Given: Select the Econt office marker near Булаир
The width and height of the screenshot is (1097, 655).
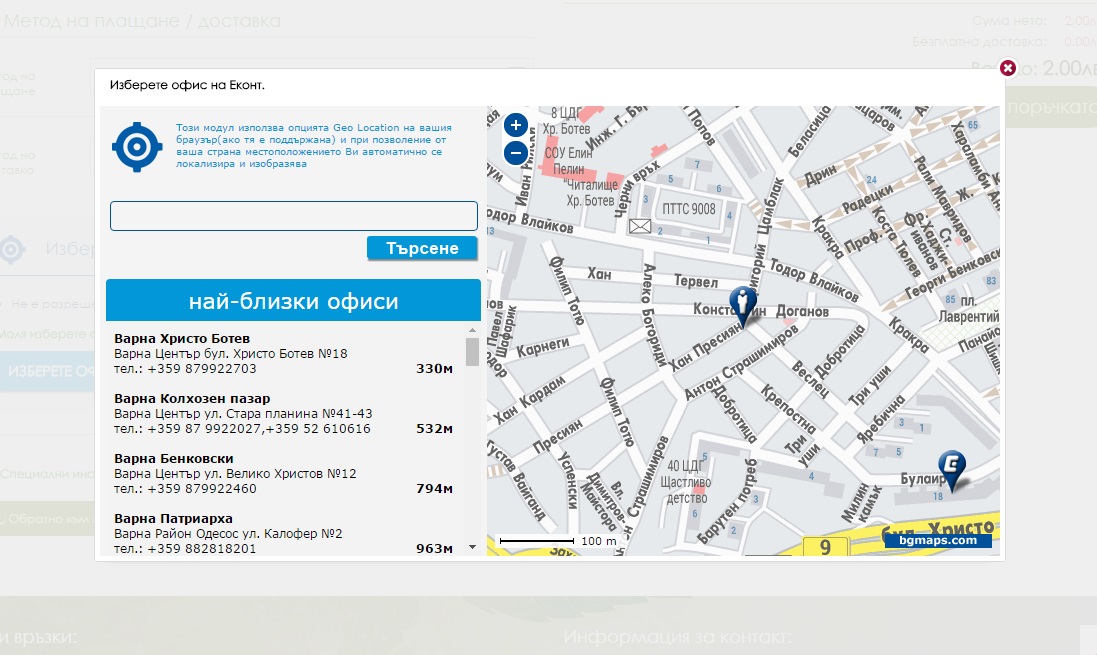Looking at the screenshot, I should 952,468.
